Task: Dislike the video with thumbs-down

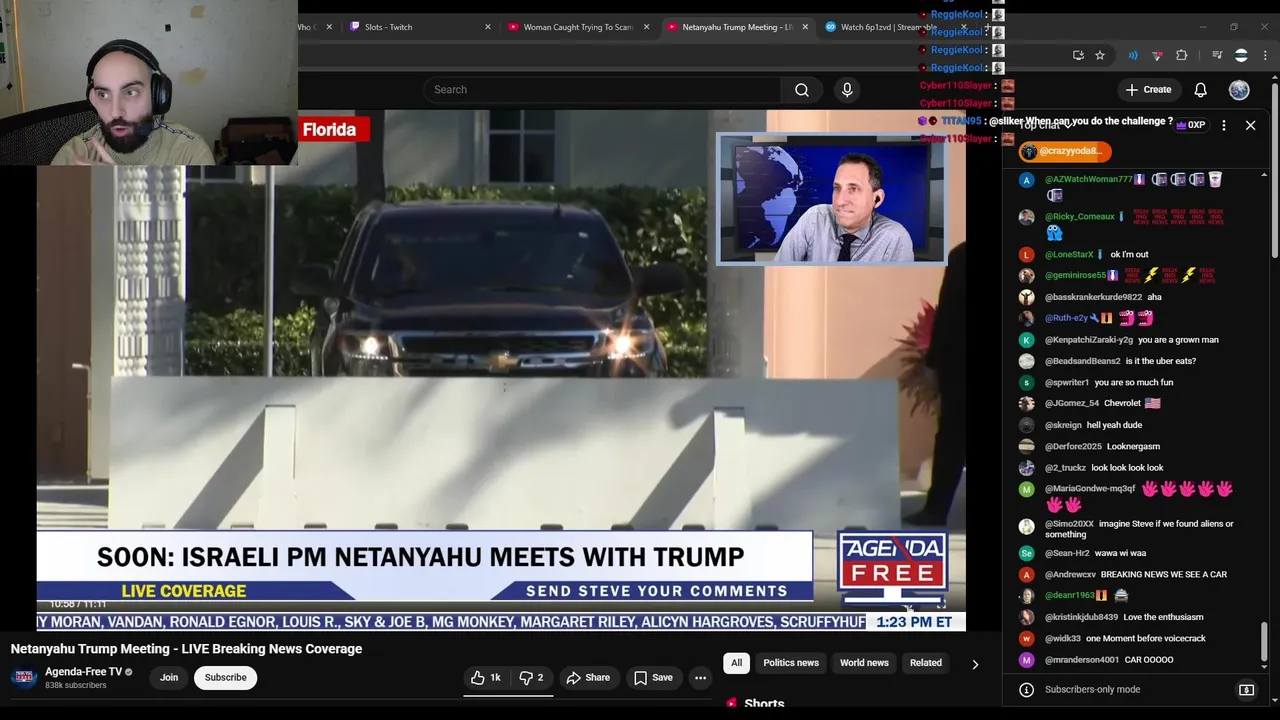Action: pyautogui.click(x=532, y=677)
